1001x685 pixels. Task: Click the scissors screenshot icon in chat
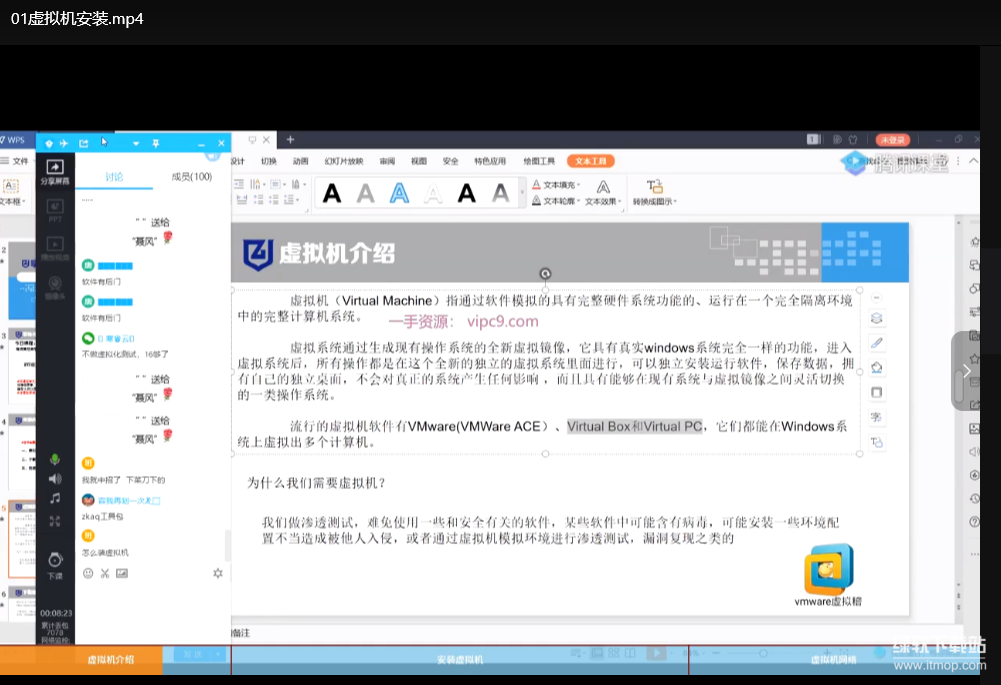click(105, 573)
